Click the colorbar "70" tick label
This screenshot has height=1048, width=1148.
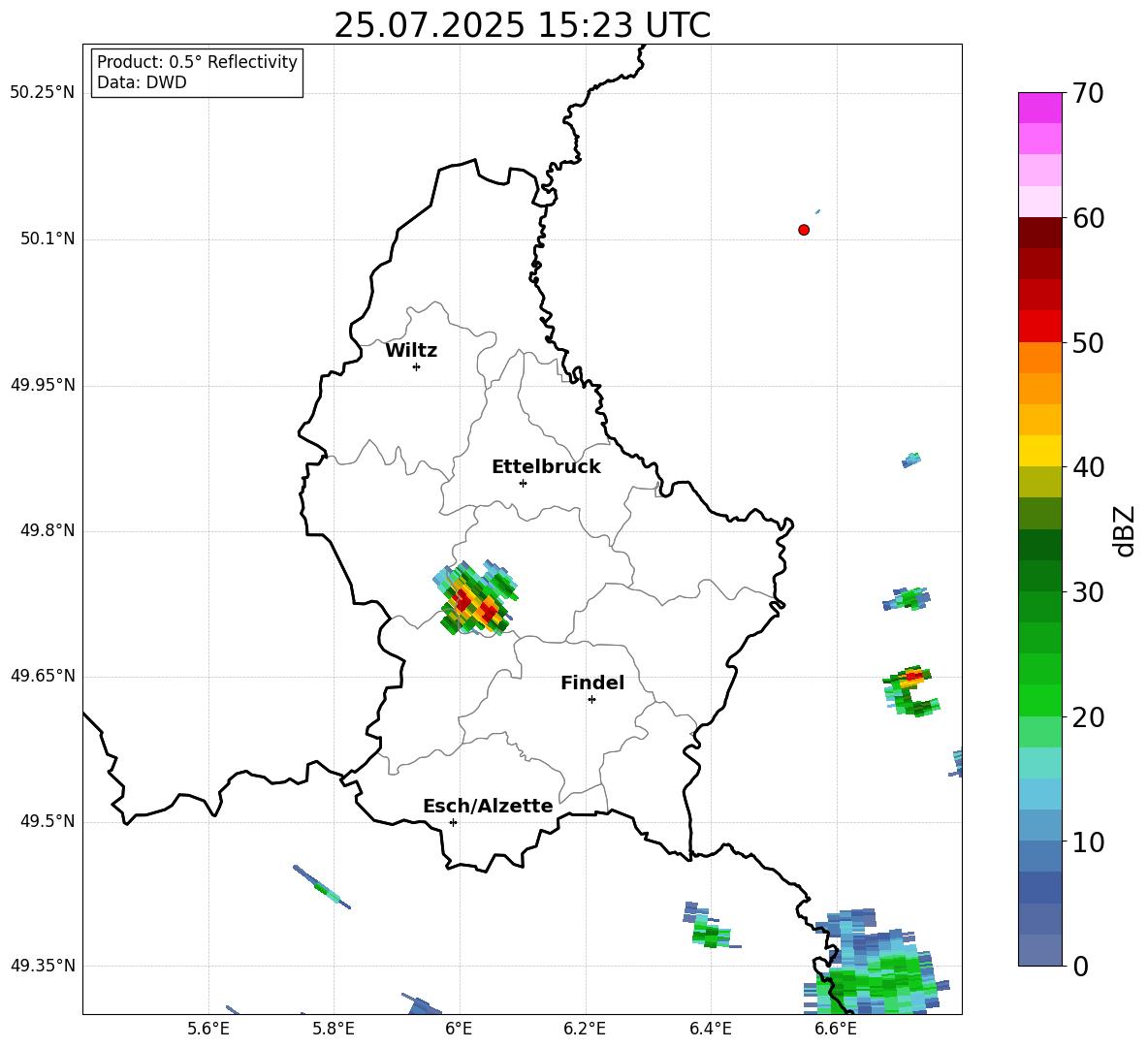click(1088, 93)
